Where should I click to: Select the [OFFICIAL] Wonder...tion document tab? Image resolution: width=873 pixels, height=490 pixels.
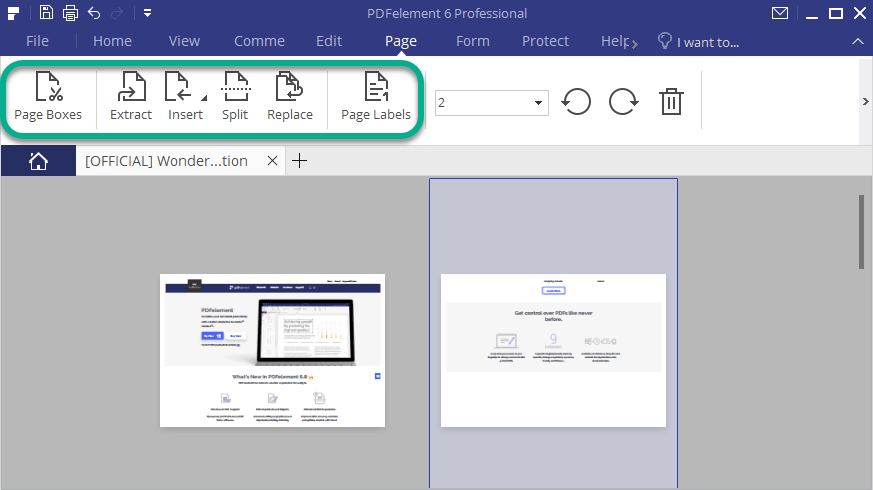166,161
